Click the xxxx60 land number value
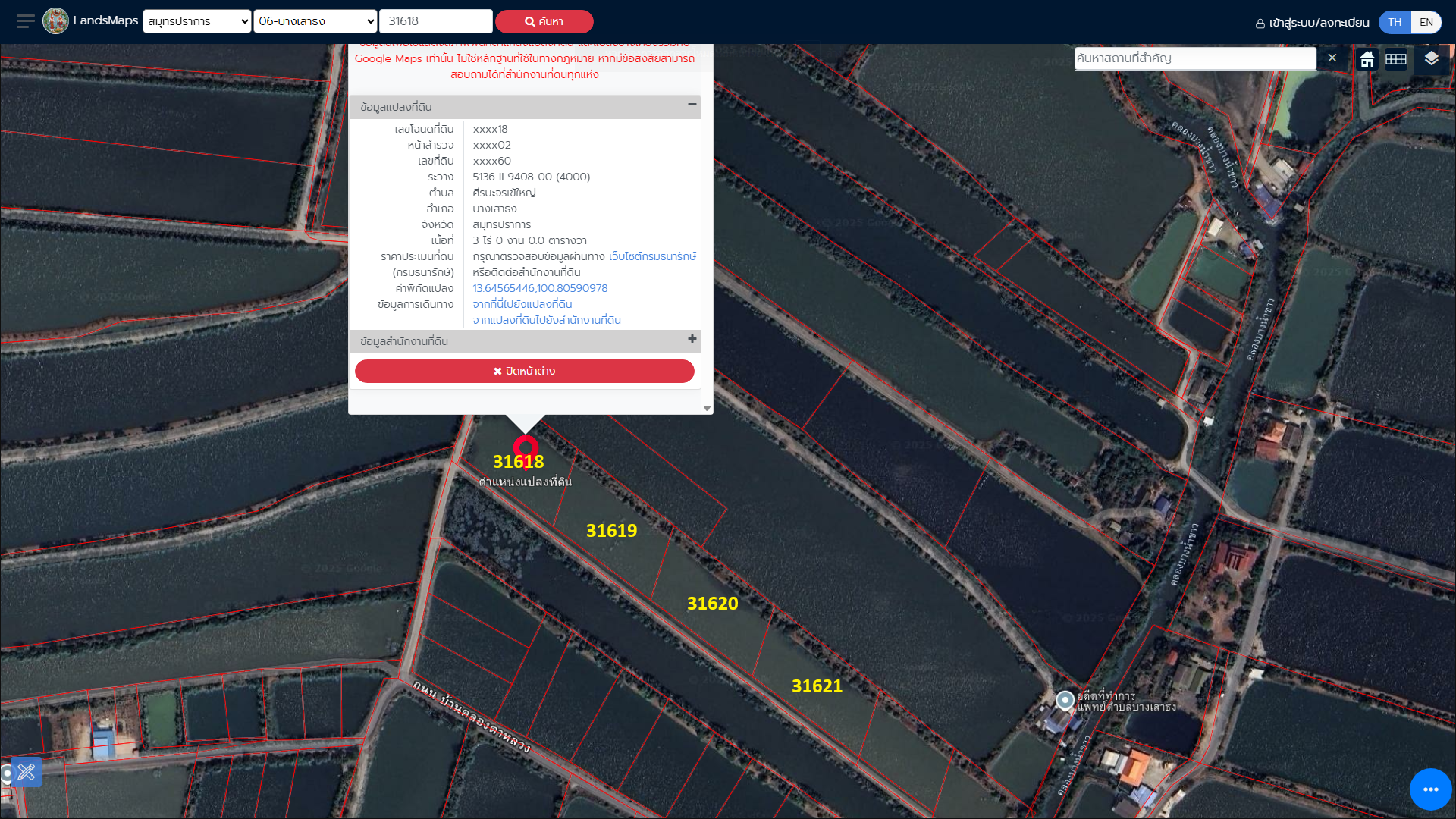 click(x=491, y=161)
